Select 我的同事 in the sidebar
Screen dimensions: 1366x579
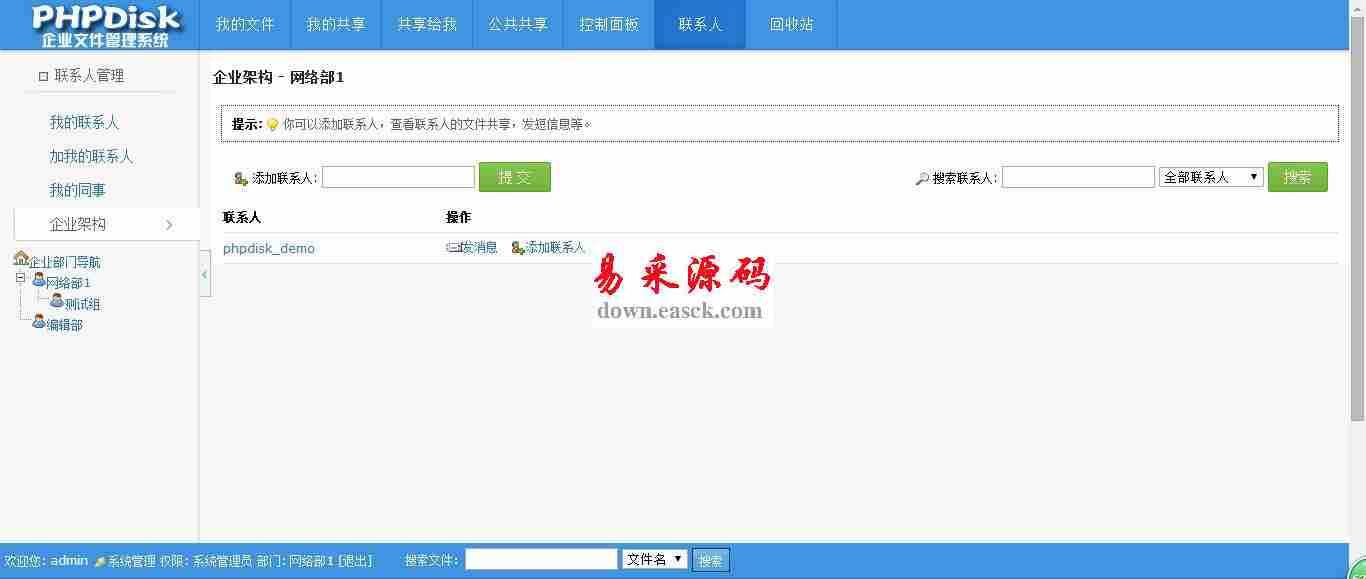coord(78,190)
